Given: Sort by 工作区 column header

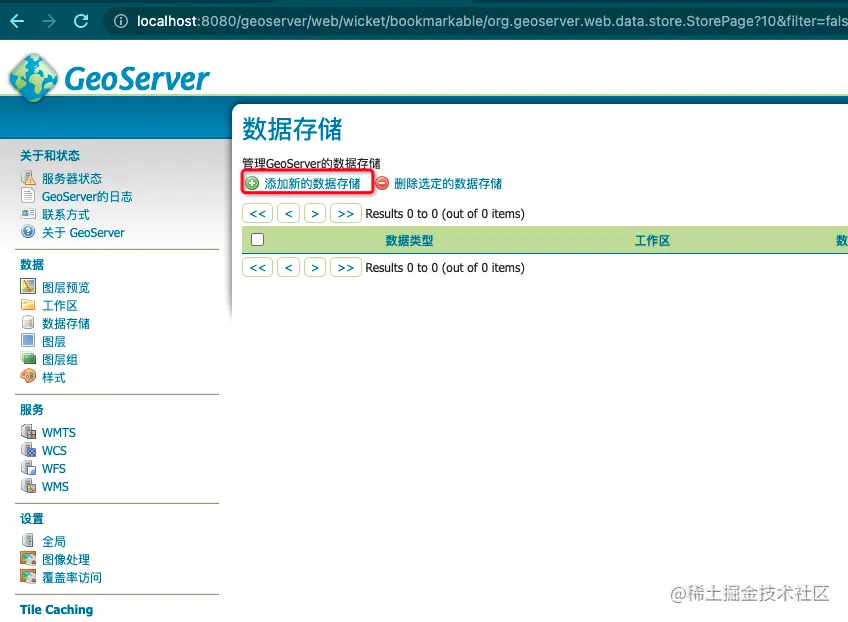Looking at the screenshot, I should pyautogui.click(x=652, y=241).
